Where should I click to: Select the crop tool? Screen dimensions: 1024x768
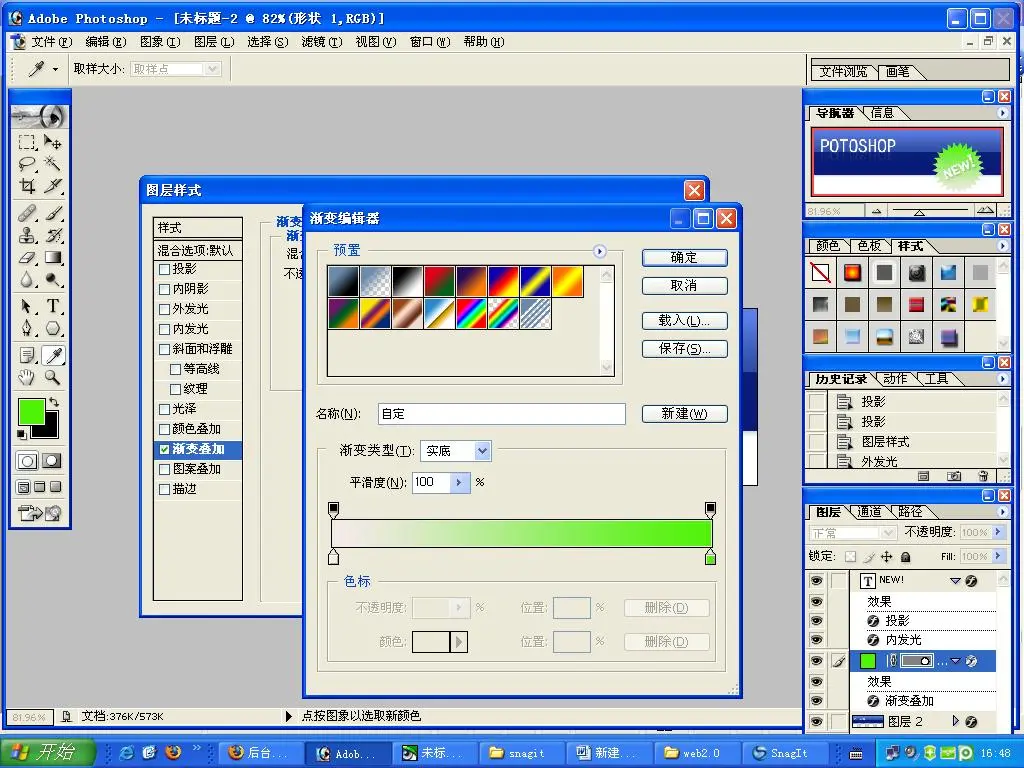(27, 186)
